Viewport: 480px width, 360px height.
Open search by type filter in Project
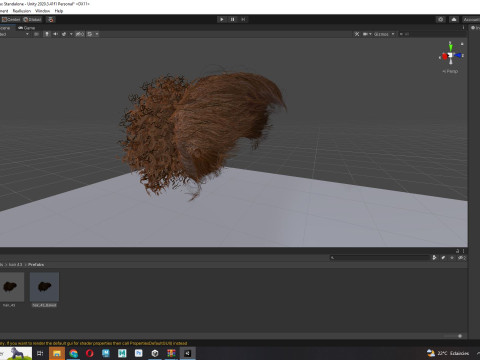tap(434, 257)
